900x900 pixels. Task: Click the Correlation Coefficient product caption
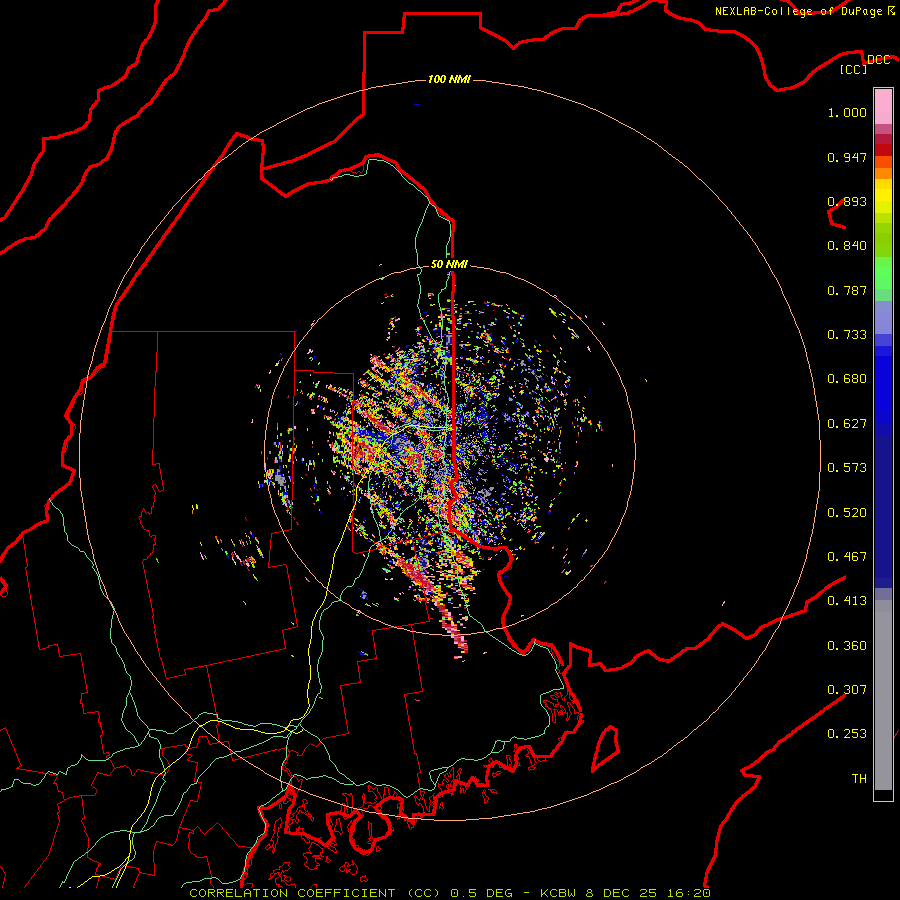point(450,893)
